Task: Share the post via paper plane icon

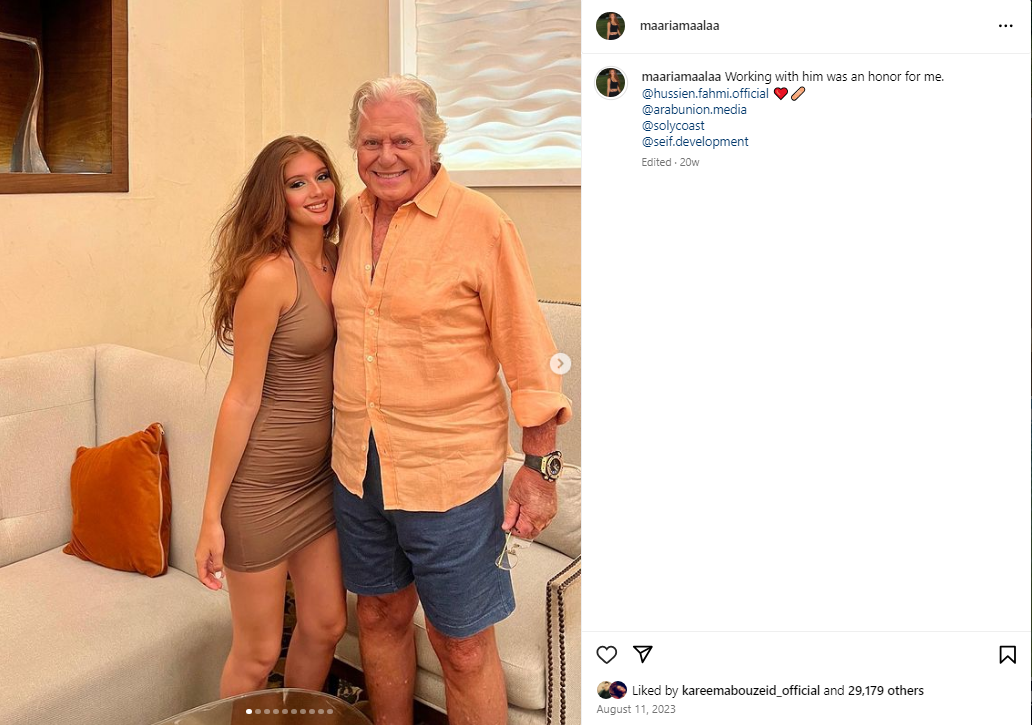Action: 642,654
